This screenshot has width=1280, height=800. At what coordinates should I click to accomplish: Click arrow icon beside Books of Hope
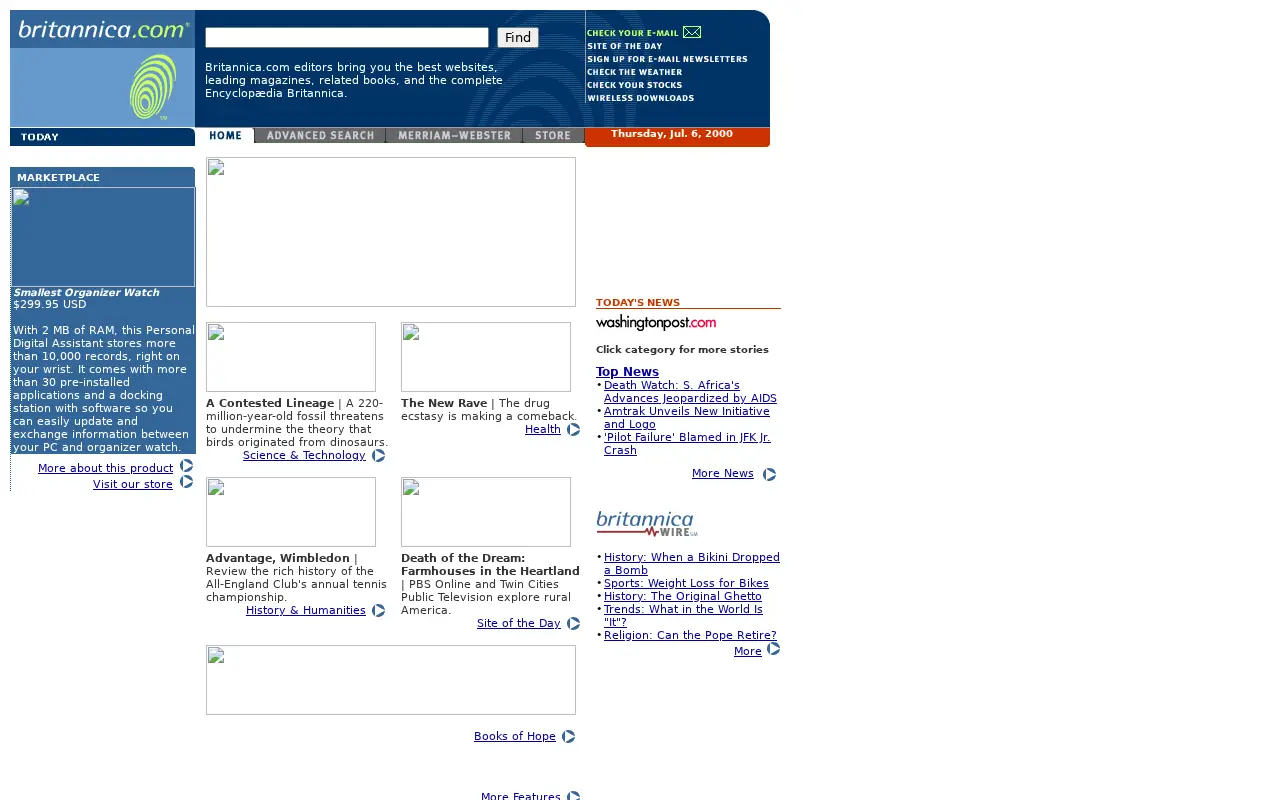click(568, 737)
